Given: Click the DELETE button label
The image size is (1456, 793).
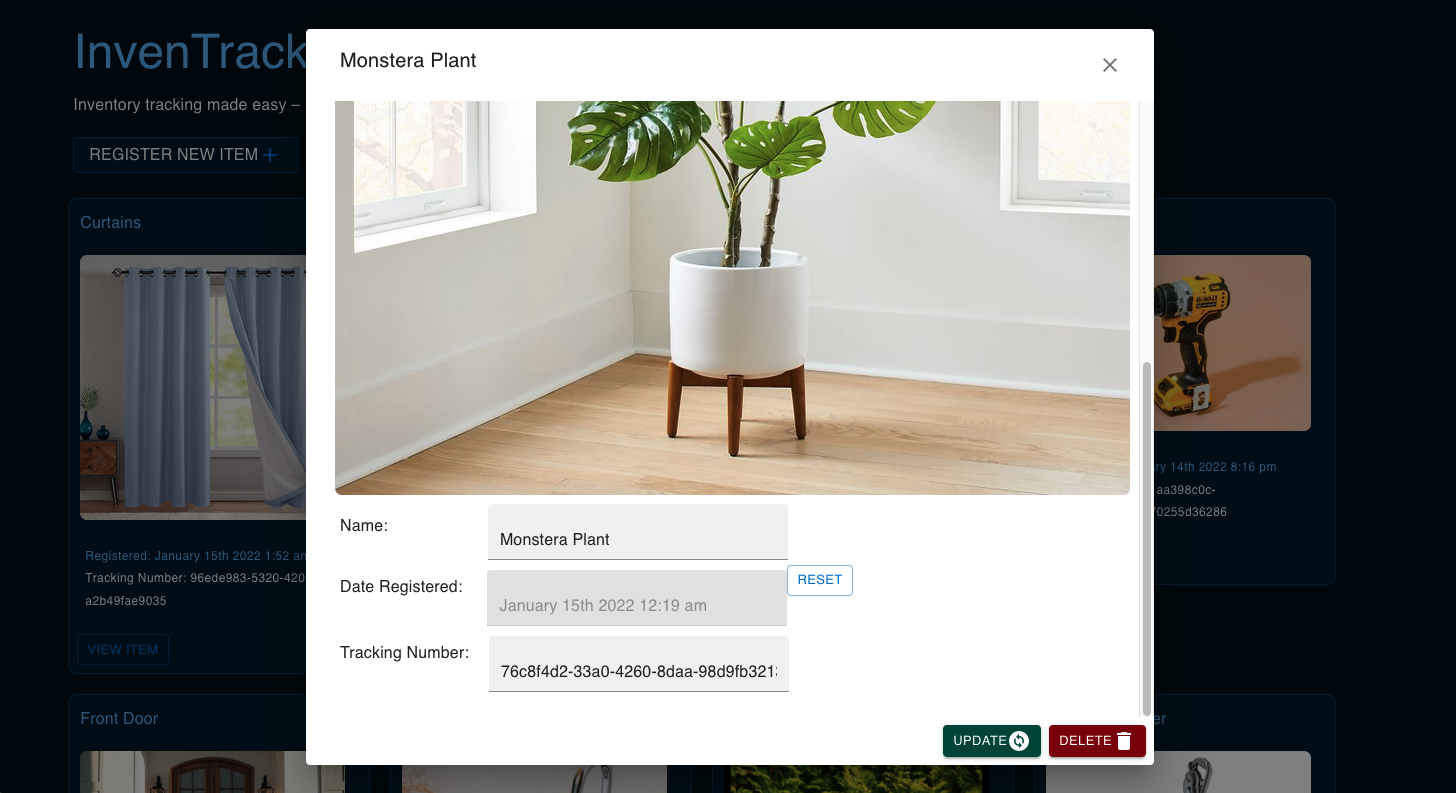Looking at the screenshot, I should click(1085, 741).
